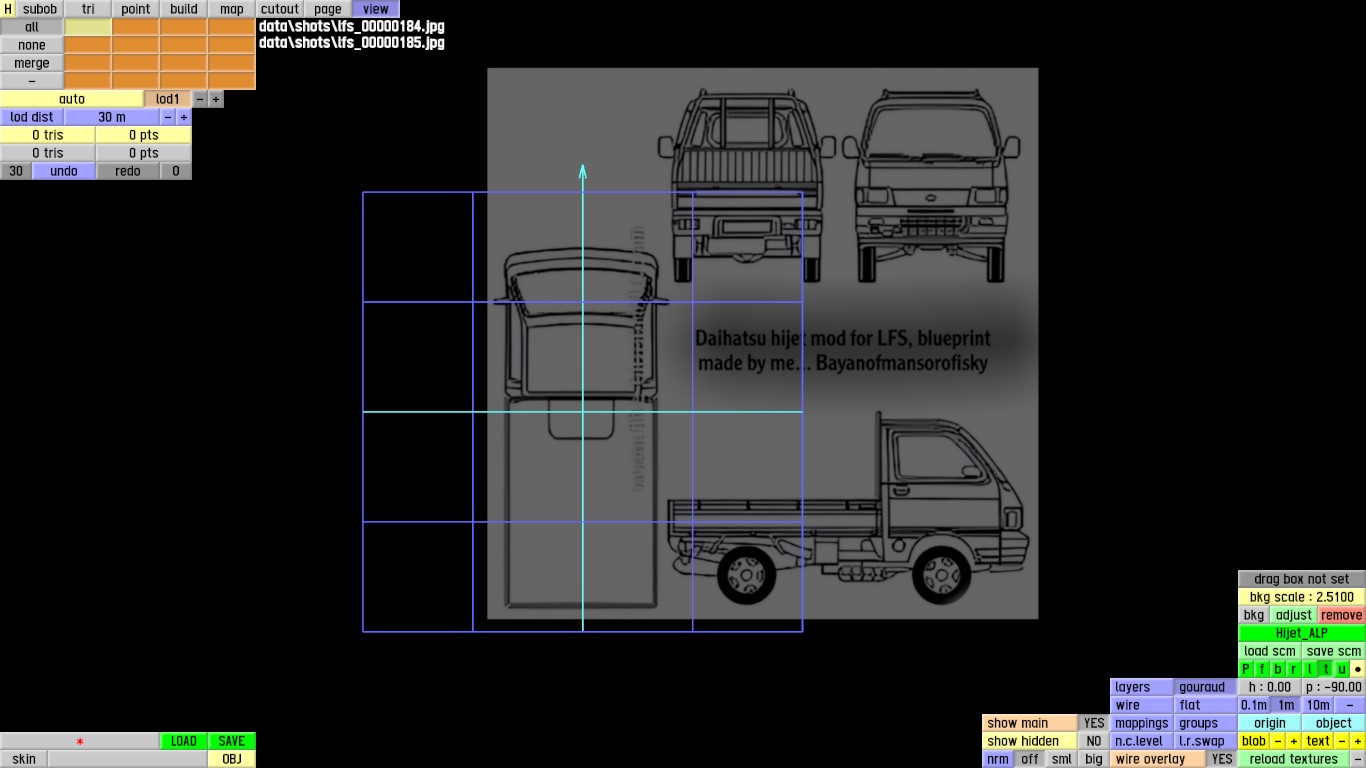Select the view tab

coord(376,9)
